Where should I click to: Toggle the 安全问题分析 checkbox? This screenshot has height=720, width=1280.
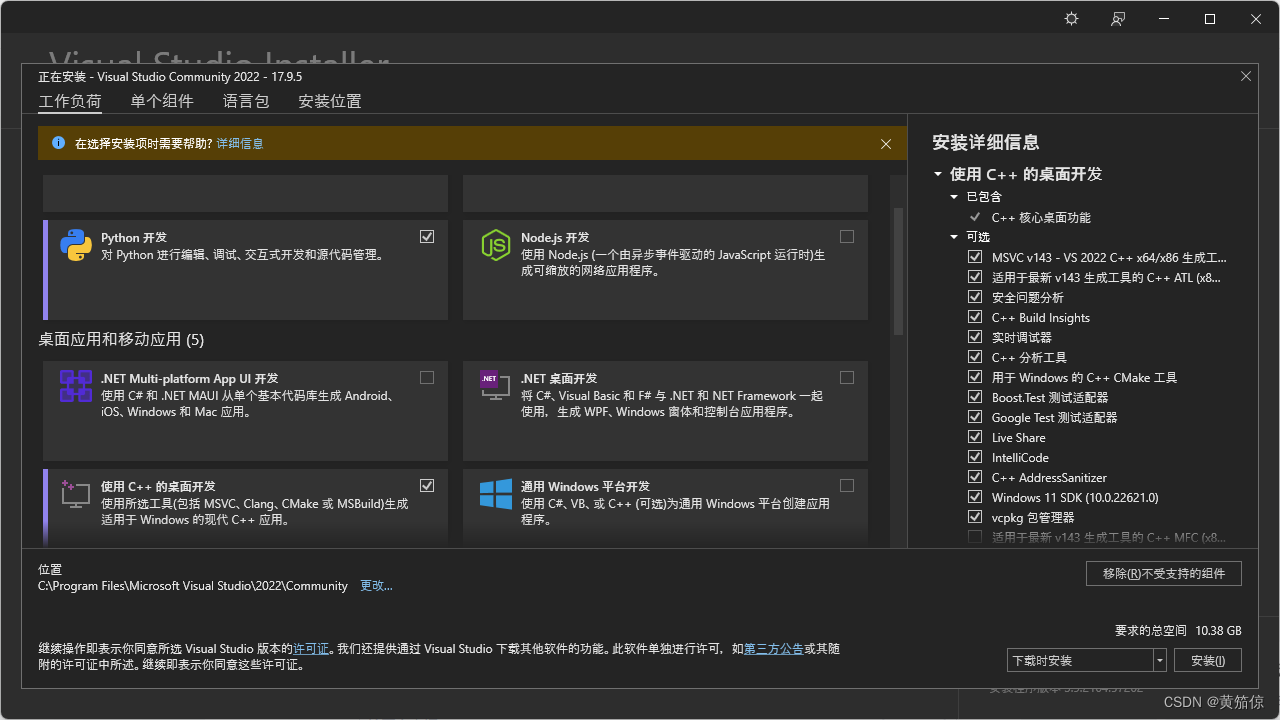(975, 297)
